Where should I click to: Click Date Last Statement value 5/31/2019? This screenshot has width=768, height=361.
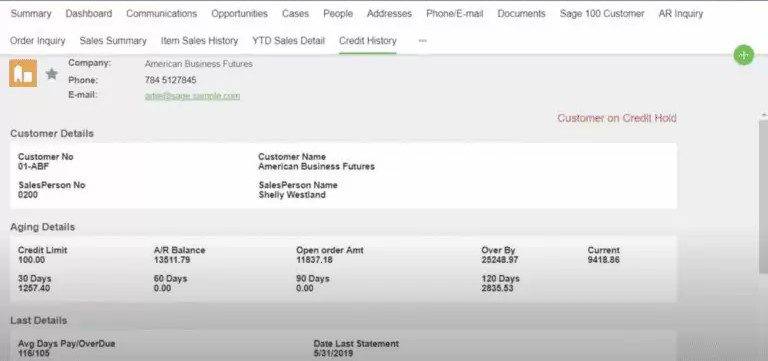point(334,354)
